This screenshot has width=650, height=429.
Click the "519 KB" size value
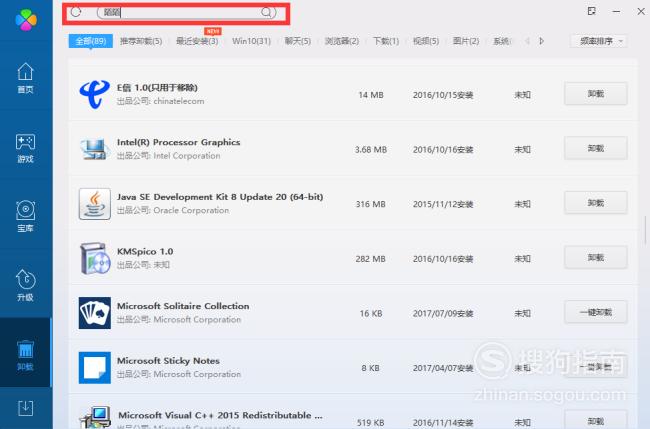pos(371,423)
